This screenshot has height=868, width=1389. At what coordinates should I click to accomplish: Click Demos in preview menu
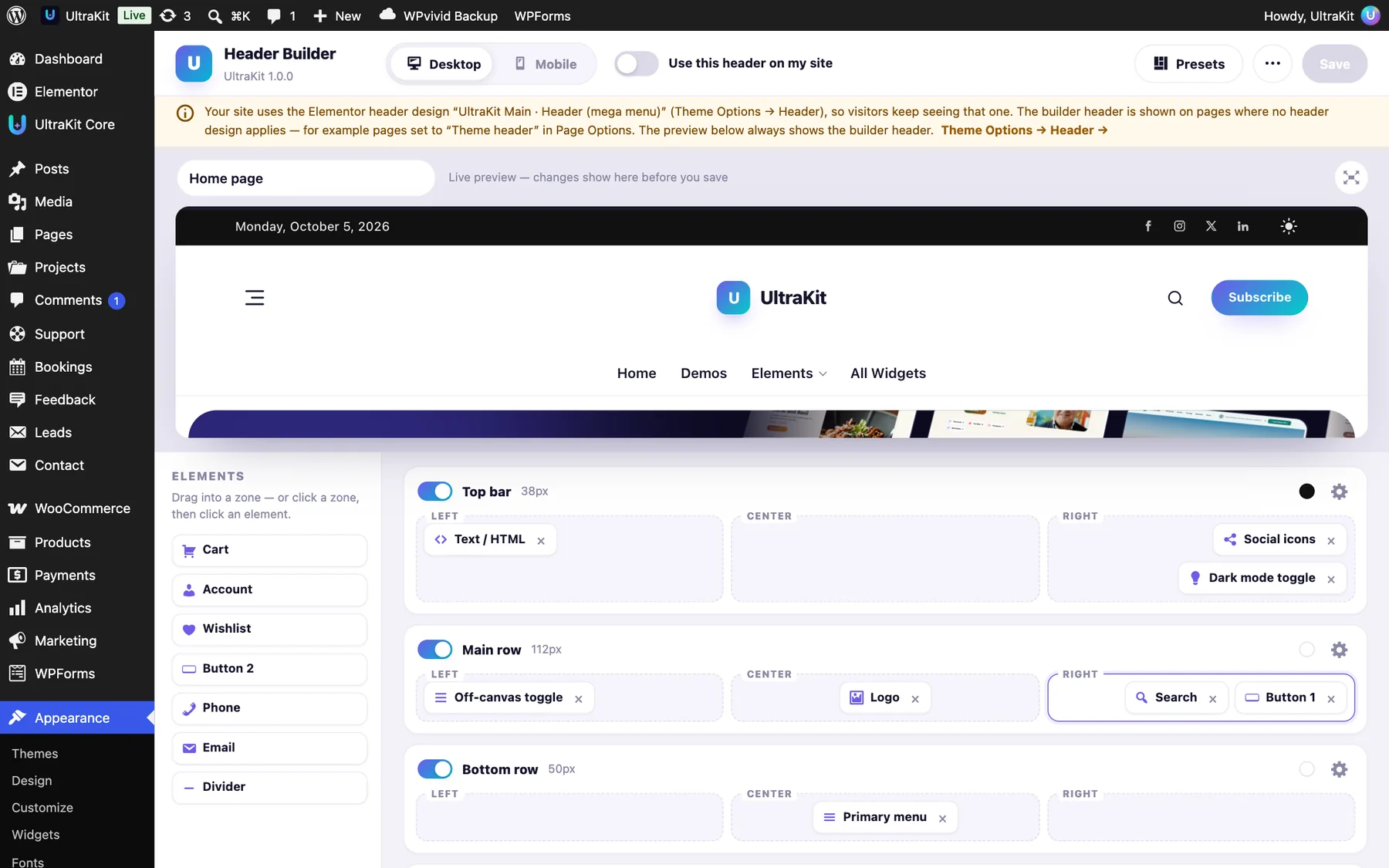pyautogui.click(x=703, y=373)
